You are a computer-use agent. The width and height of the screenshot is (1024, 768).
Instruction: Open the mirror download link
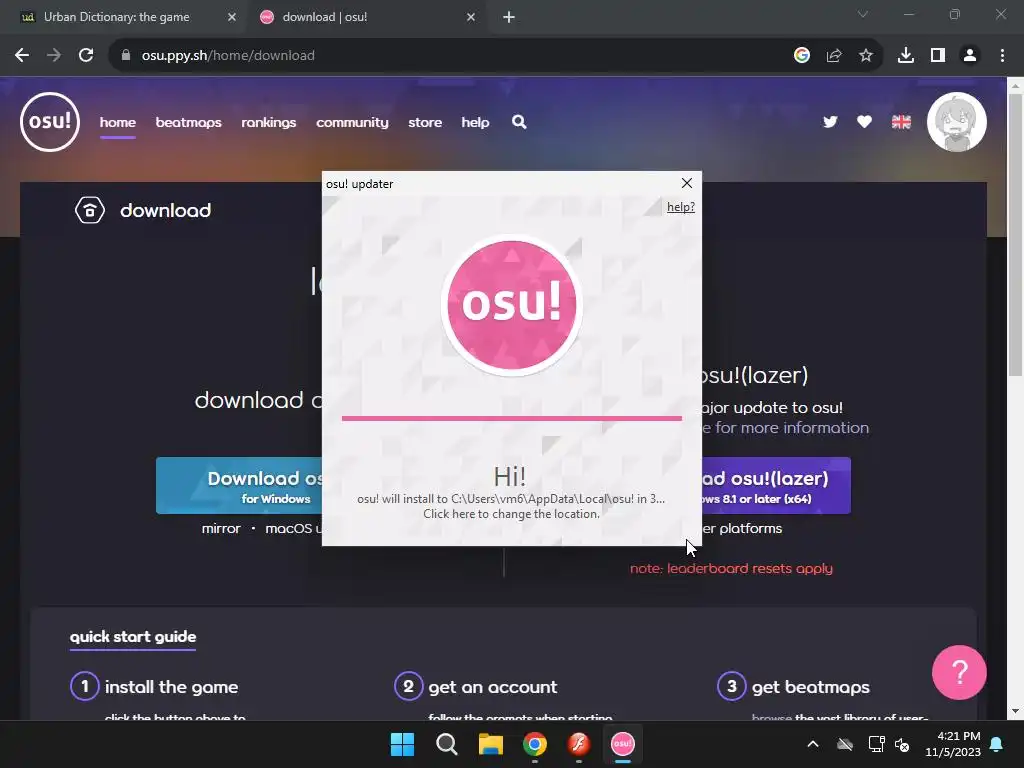[221, 528]
